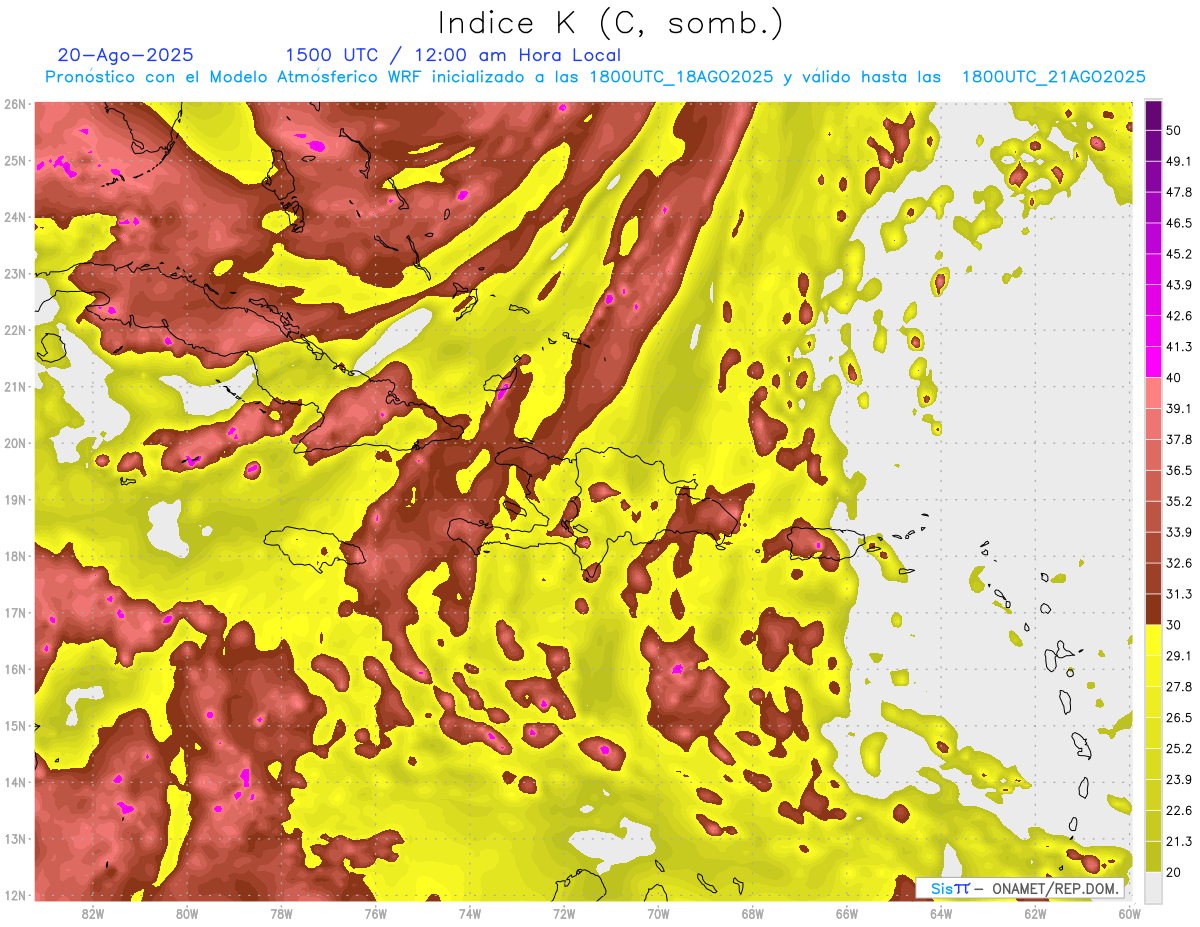
Task: Select the "33.9" legend value
Action: click(1178, 532)
